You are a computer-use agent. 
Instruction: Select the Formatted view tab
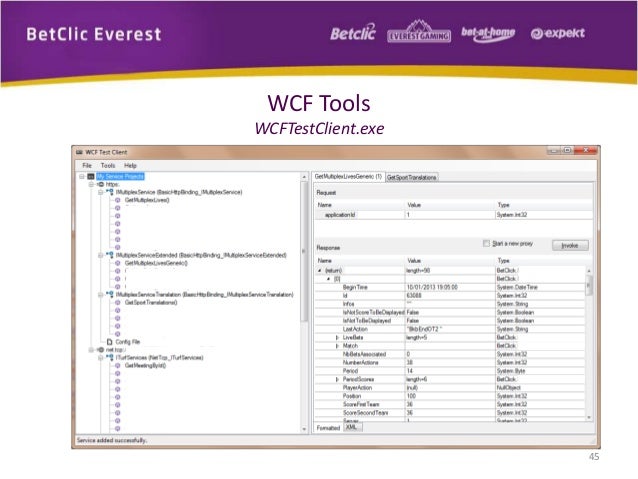coord(328,428)
